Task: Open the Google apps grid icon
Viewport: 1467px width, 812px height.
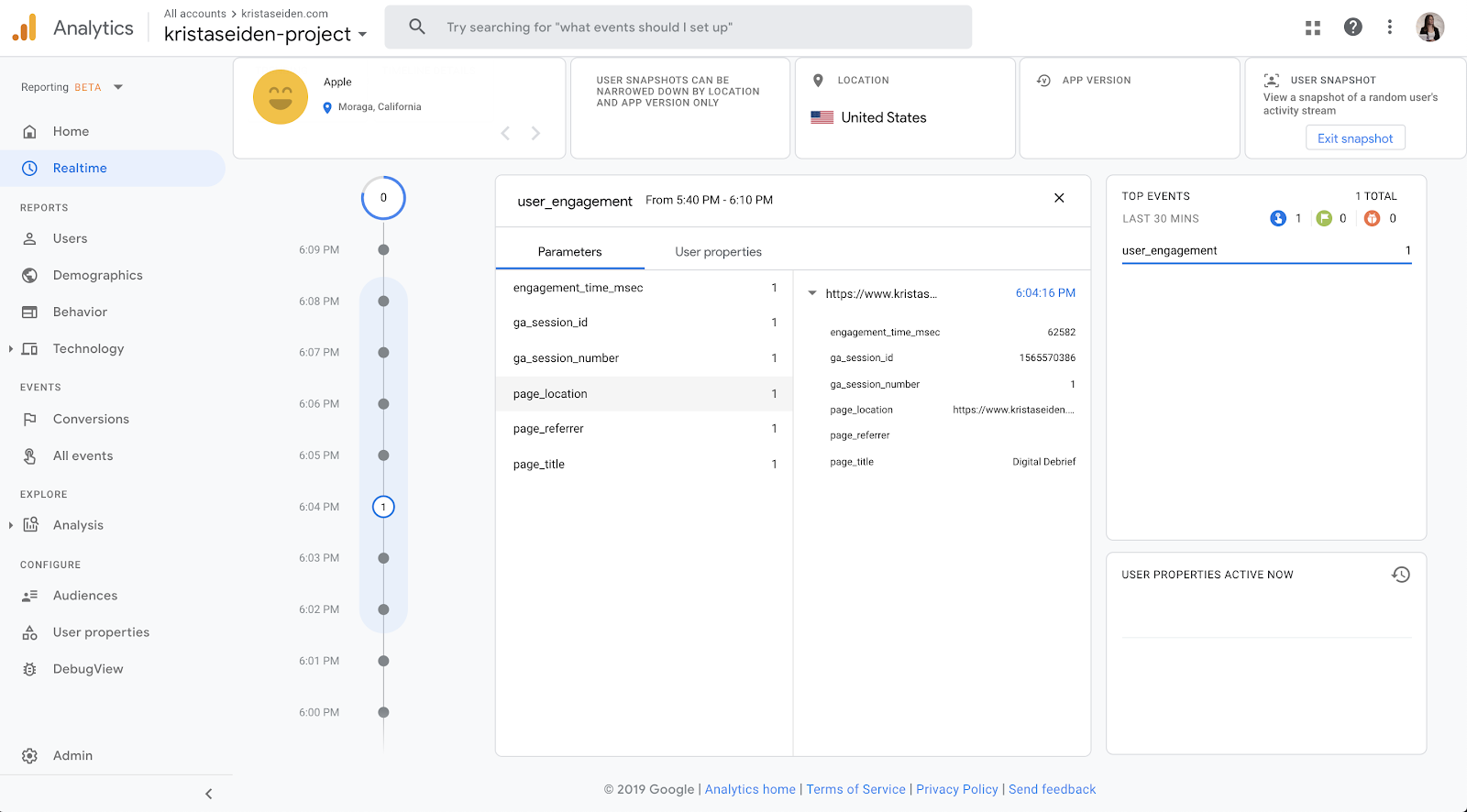Action: [x=1313, y=27]
